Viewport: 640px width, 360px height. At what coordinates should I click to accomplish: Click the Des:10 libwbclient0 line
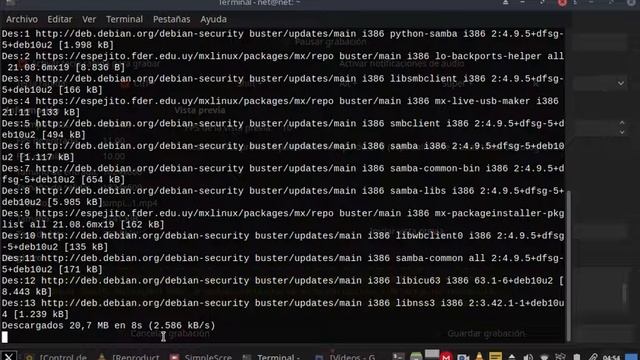tap(282, 241)
